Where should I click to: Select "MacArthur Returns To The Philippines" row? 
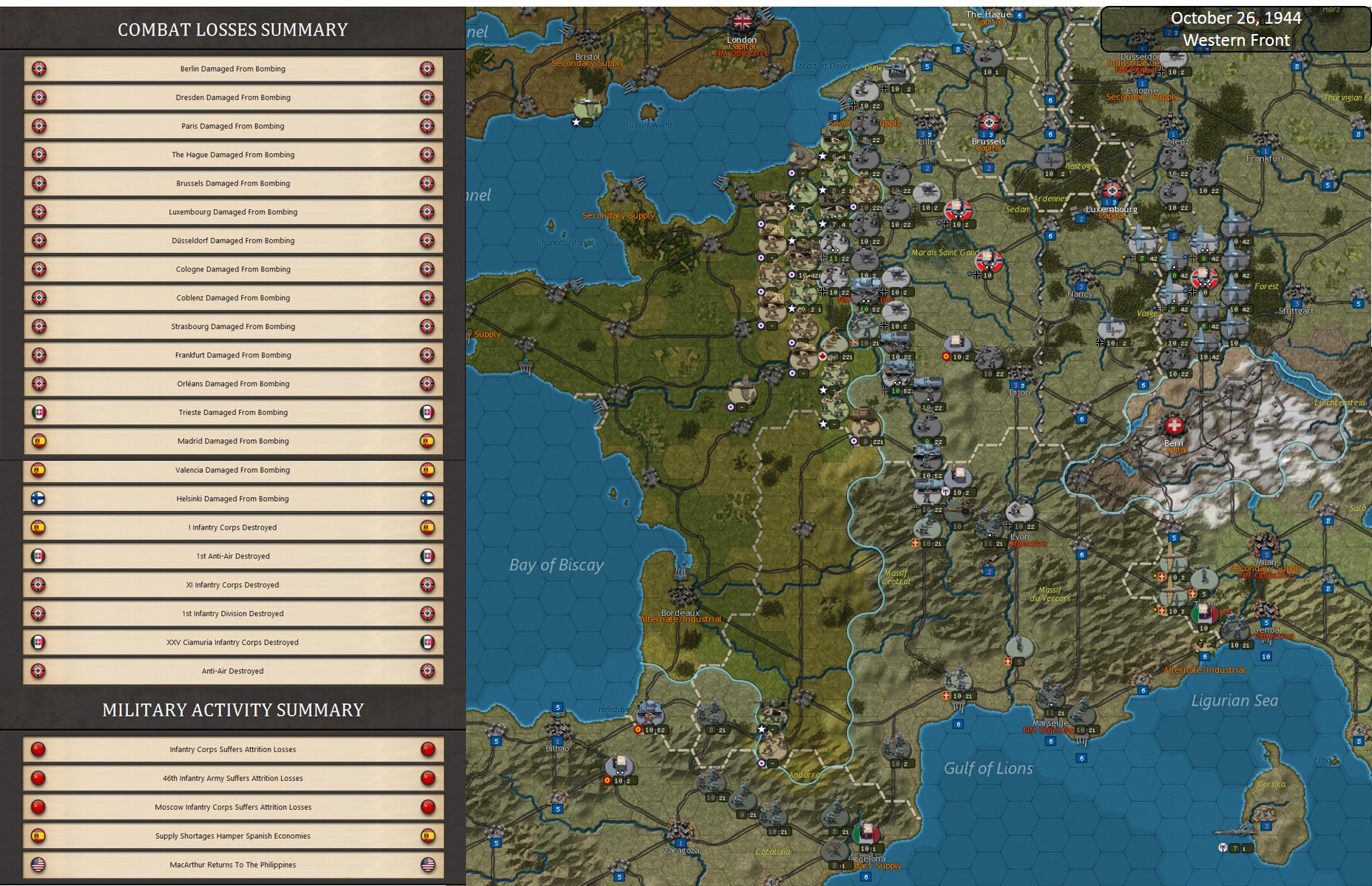pos(233,865)
